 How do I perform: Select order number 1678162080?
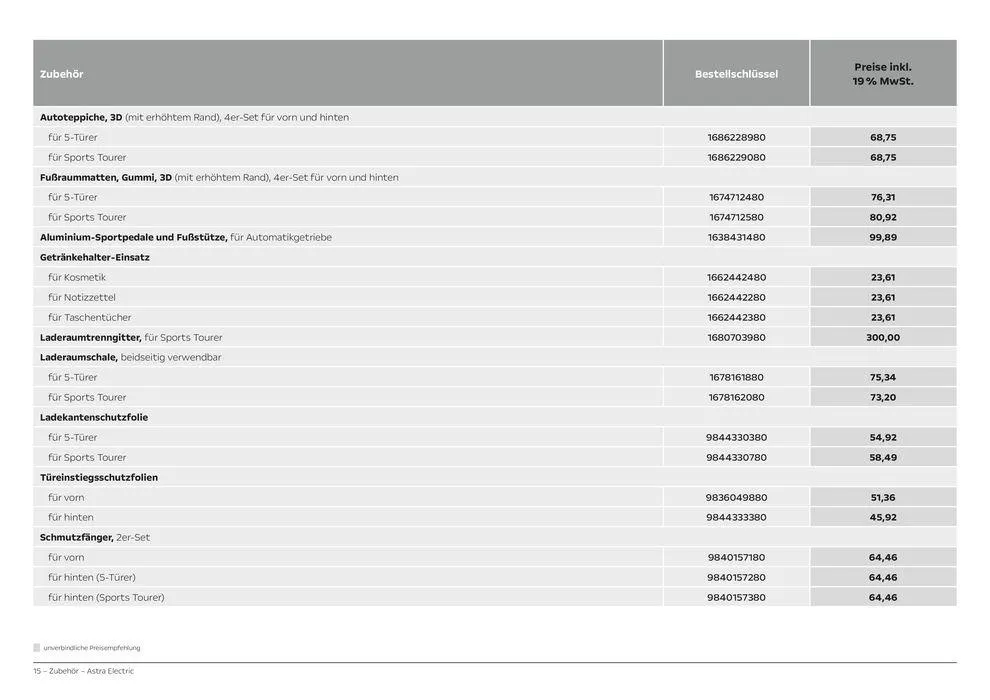[x=736, y=397]
